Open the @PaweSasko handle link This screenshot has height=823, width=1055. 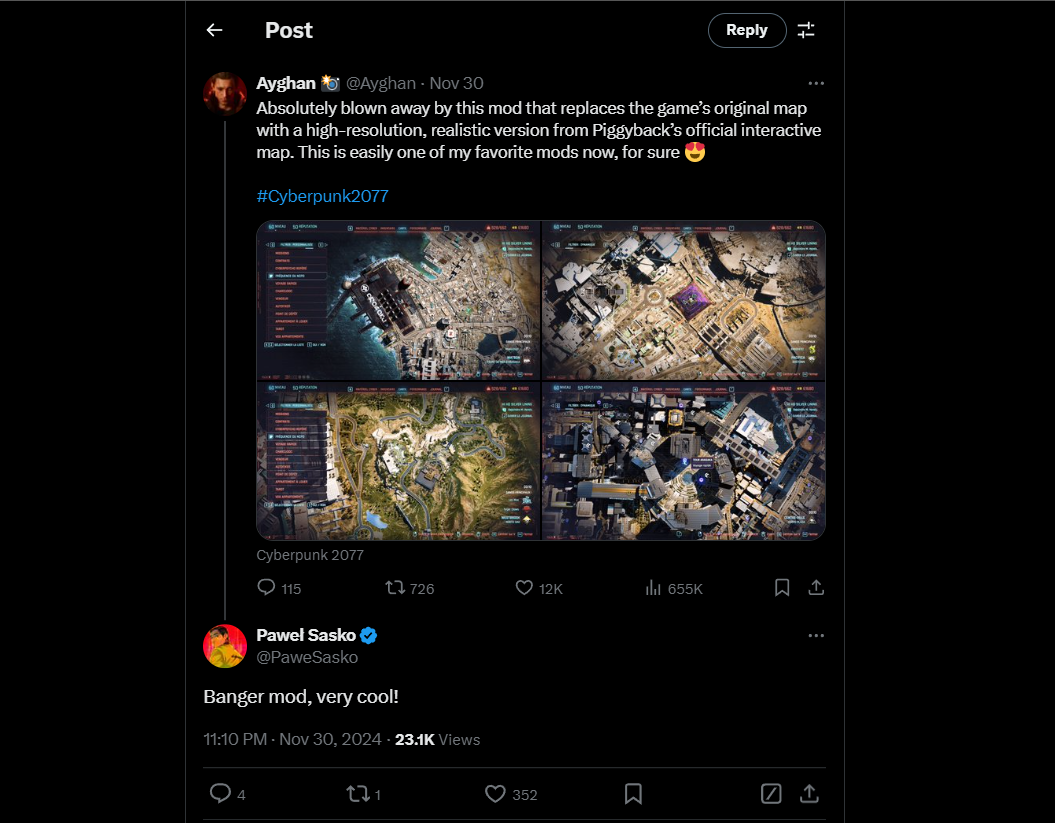(307, 657)
